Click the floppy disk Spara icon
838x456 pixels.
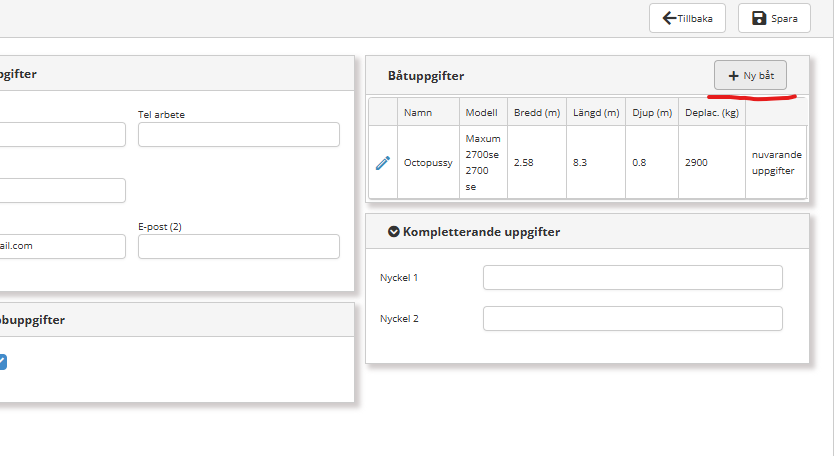click(759, 18)
